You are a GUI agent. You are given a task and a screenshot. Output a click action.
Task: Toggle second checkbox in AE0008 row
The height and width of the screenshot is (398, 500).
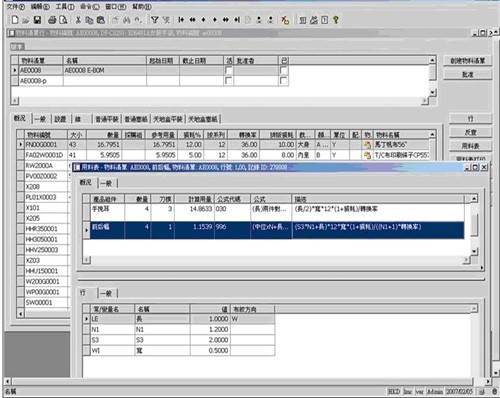tap(284, 70)
